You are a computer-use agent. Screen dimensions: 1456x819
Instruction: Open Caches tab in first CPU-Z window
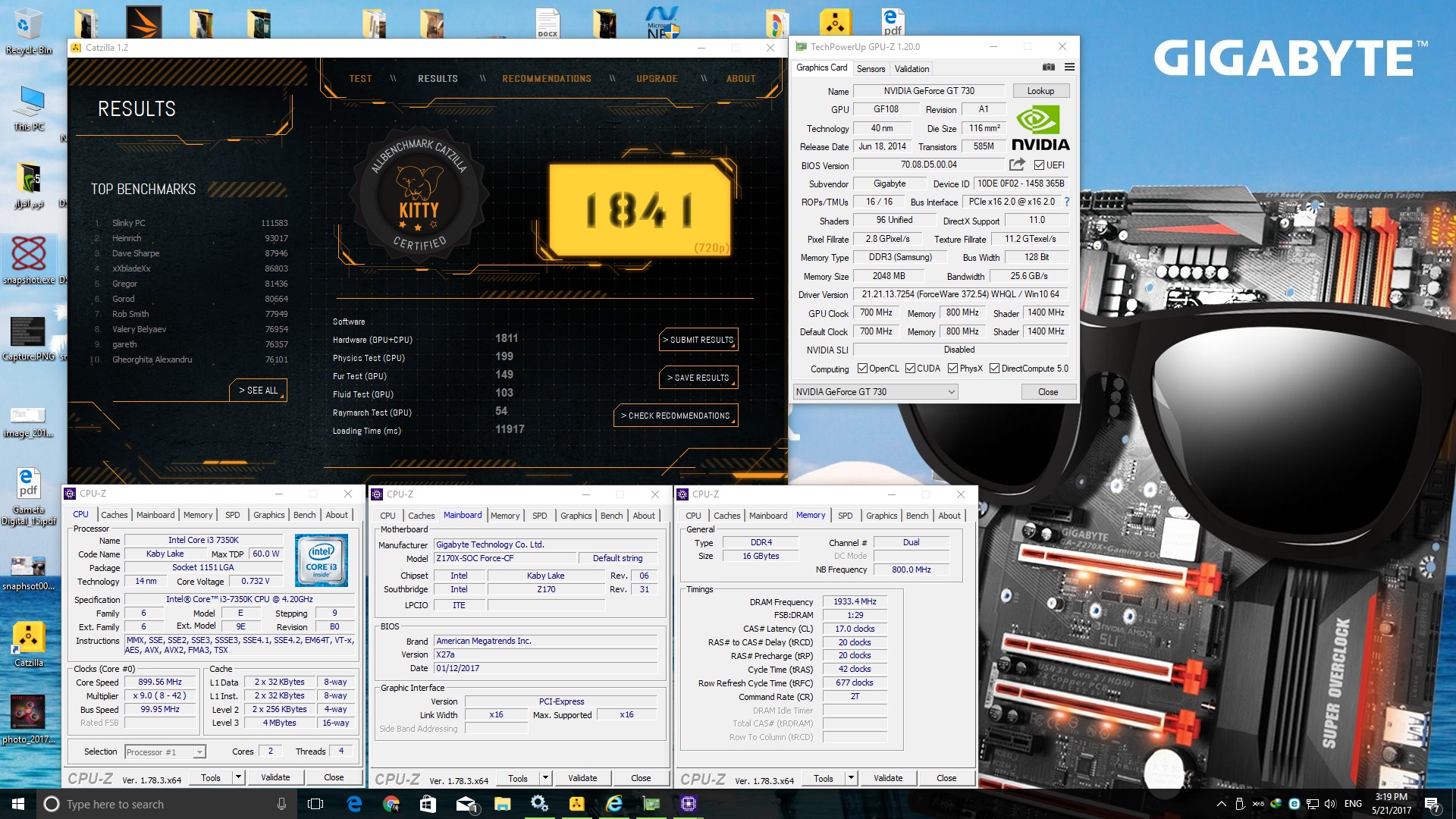pyautogui.click(x=115, y=515)
